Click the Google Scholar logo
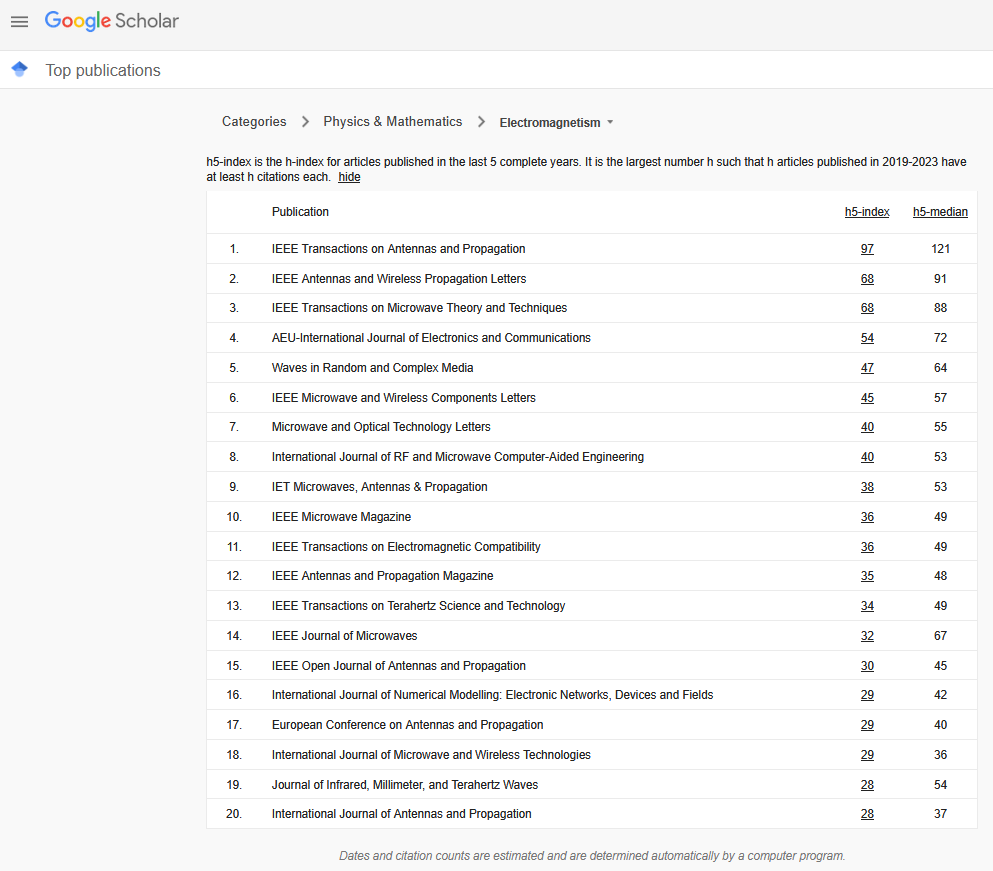993x871 pixels. (111, 21)
